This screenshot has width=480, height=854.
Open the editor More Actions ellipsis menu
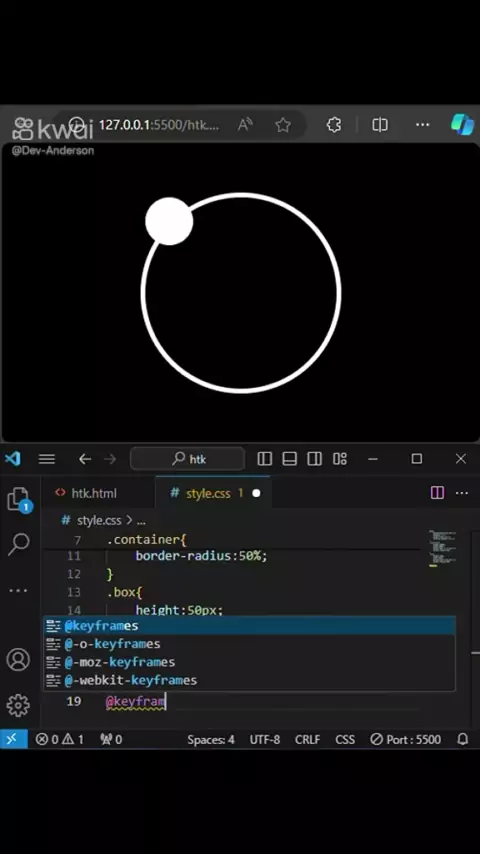(462, 493)
